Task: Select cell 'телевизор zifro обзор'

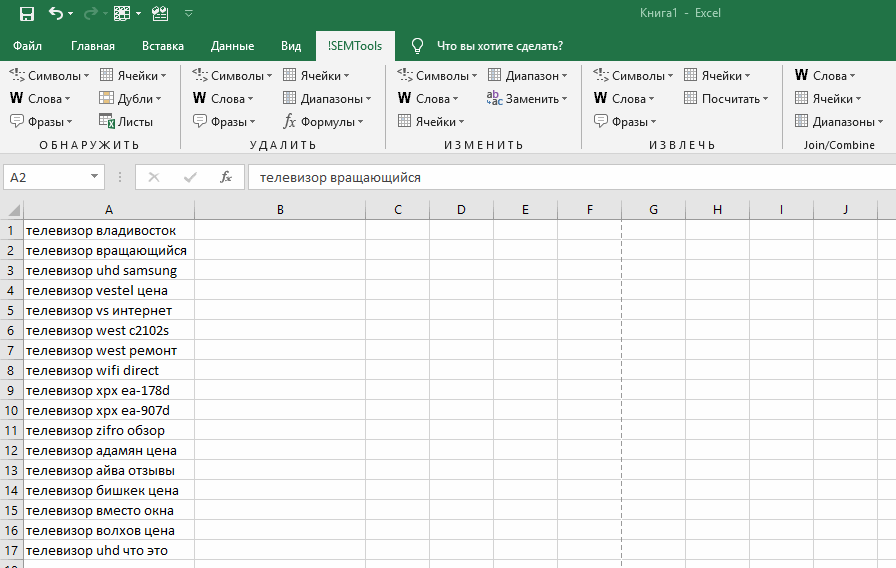Action: pyautogui.click(x=109, y=430)
